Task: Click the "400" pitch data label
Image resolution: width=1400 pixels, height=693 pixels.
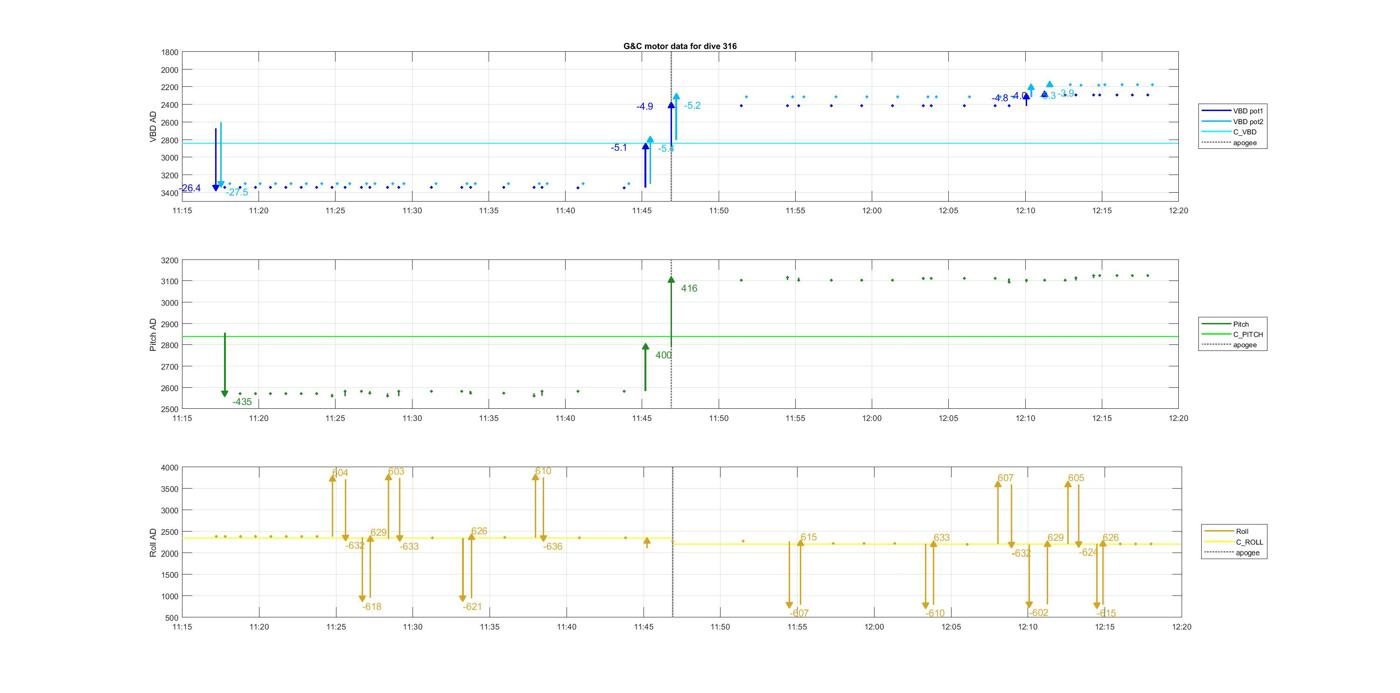Action: pos(664,355)
